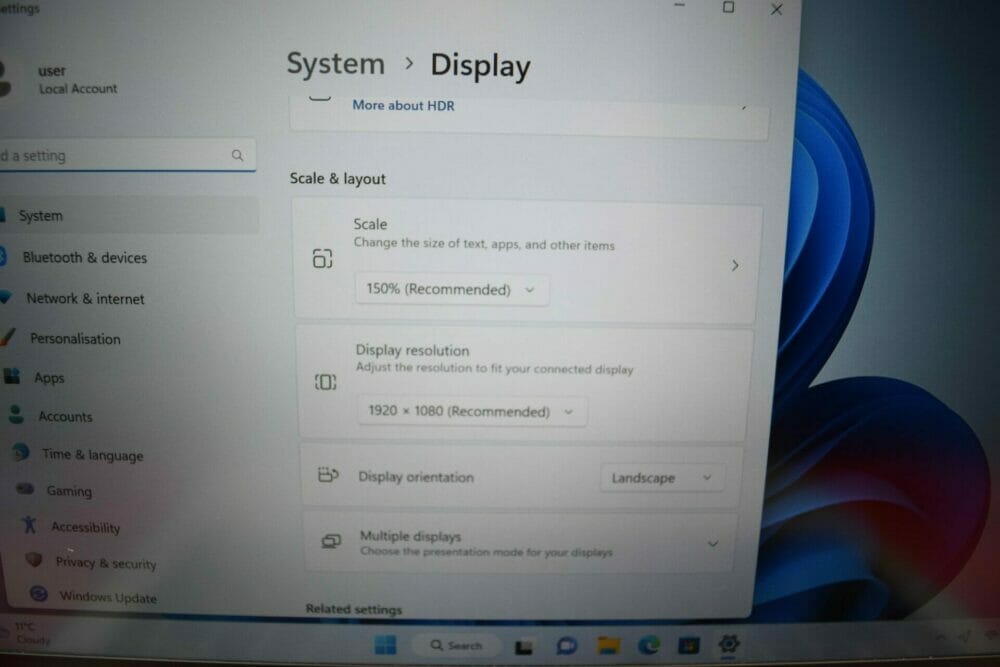1000x667 pixels.
Task: Click the Scale & layout heading
Action: click(x=337, y=179)
